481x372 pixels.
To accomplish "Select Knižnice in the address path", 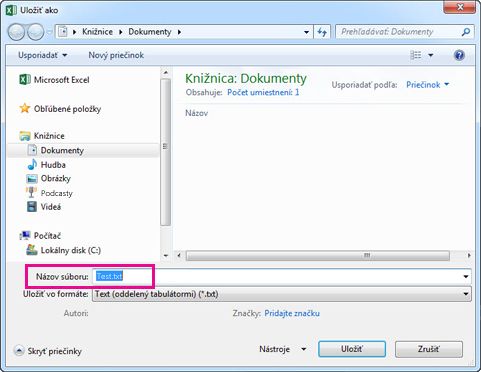I will point(97,32).
